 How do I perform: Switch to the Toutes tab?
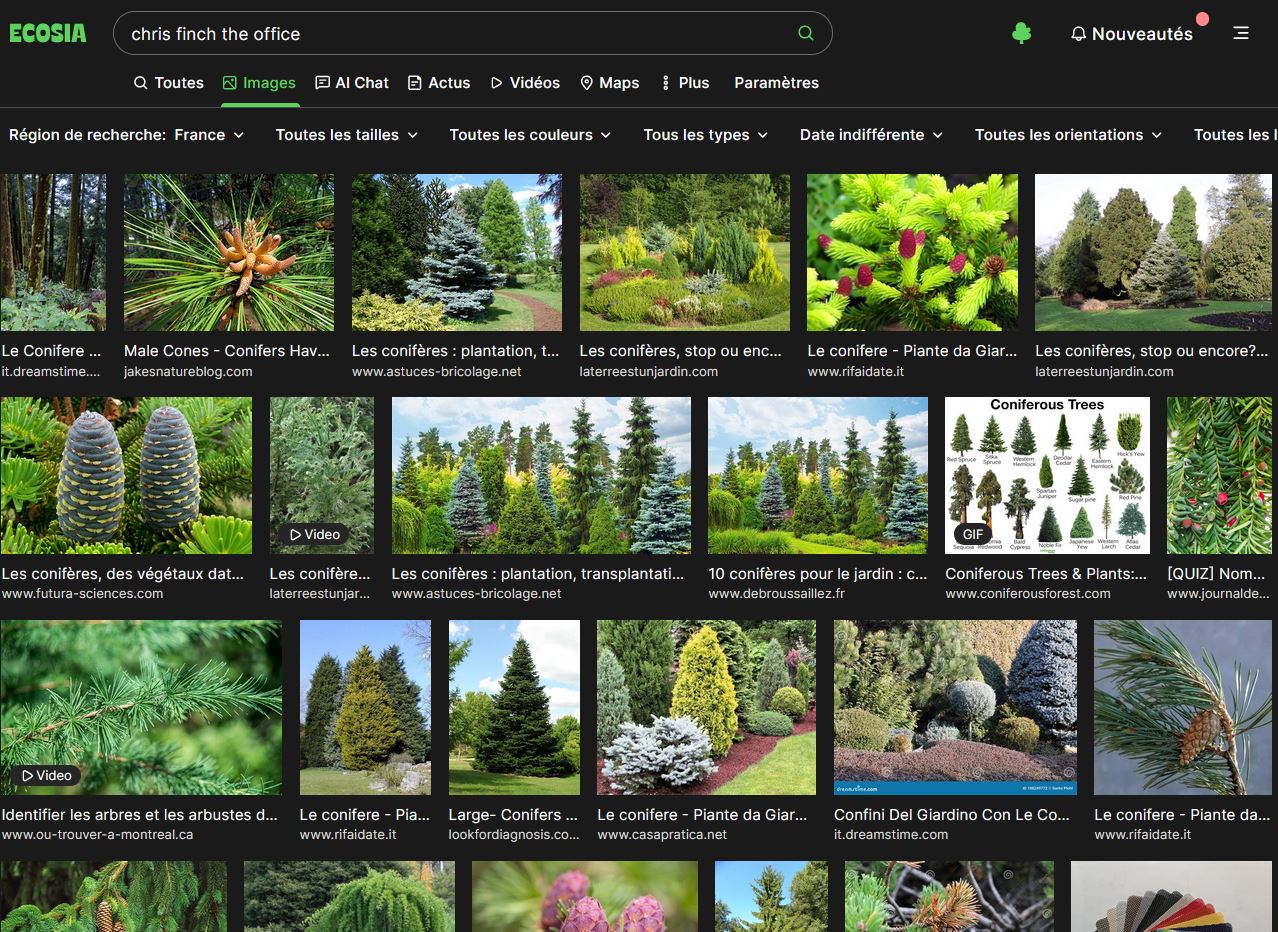coord(168,83)
